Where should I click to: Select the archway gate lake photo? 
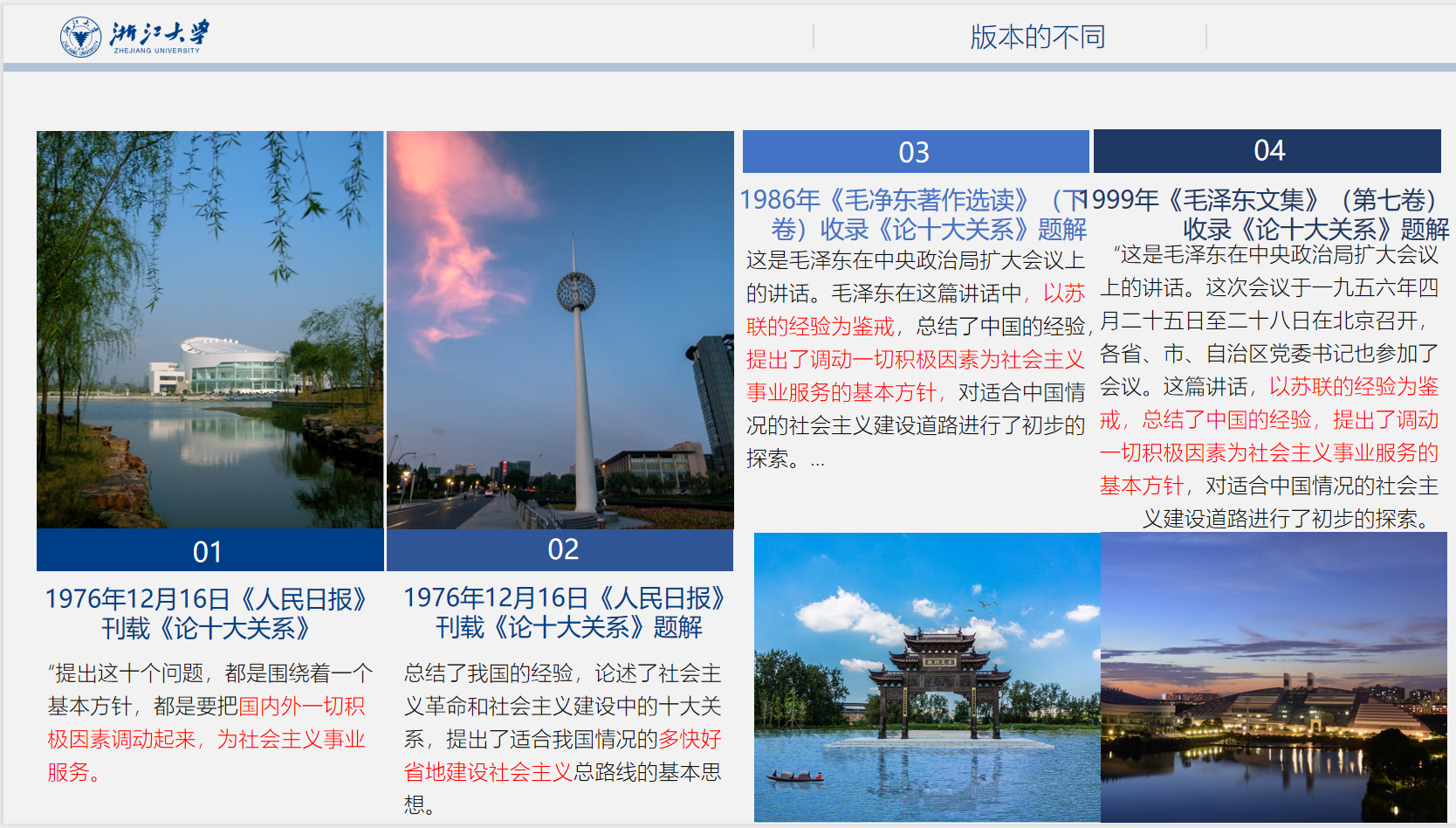coord(927,677)
